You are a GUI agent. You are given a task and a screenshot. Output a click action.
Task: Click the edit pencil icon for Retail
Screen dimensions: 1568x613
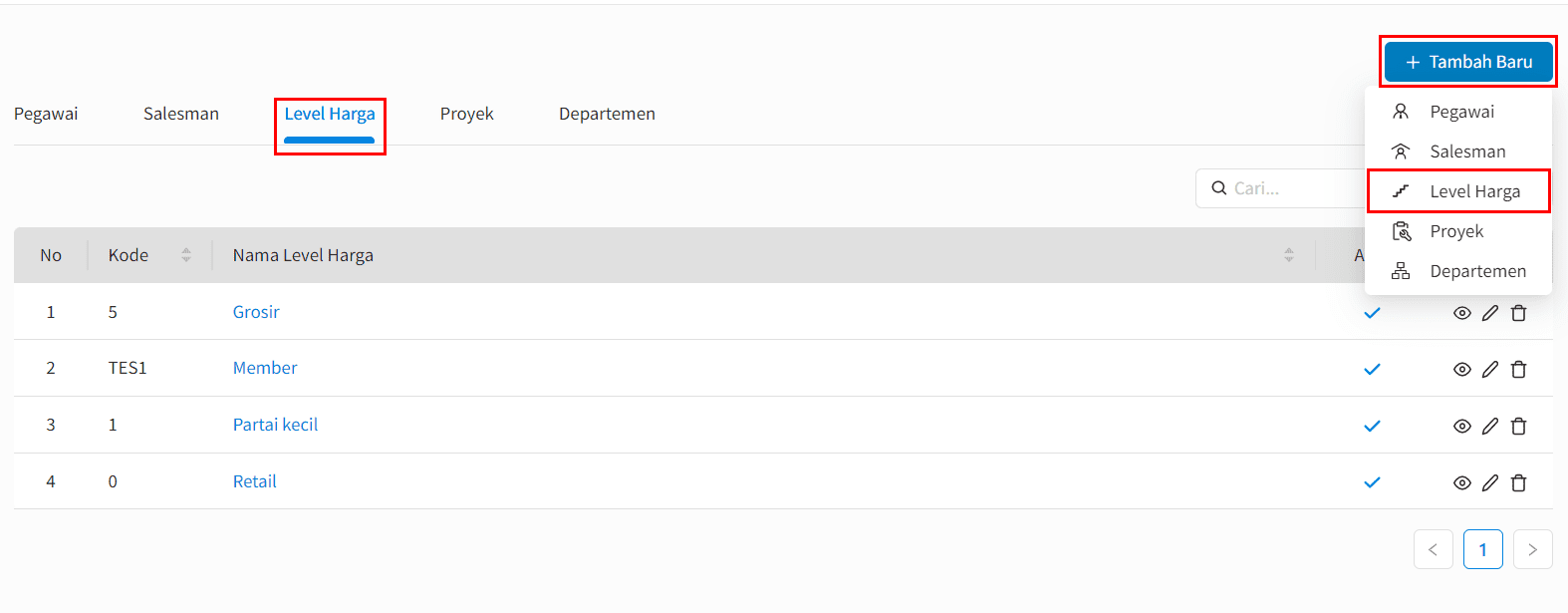click(x=1490, y=483)
